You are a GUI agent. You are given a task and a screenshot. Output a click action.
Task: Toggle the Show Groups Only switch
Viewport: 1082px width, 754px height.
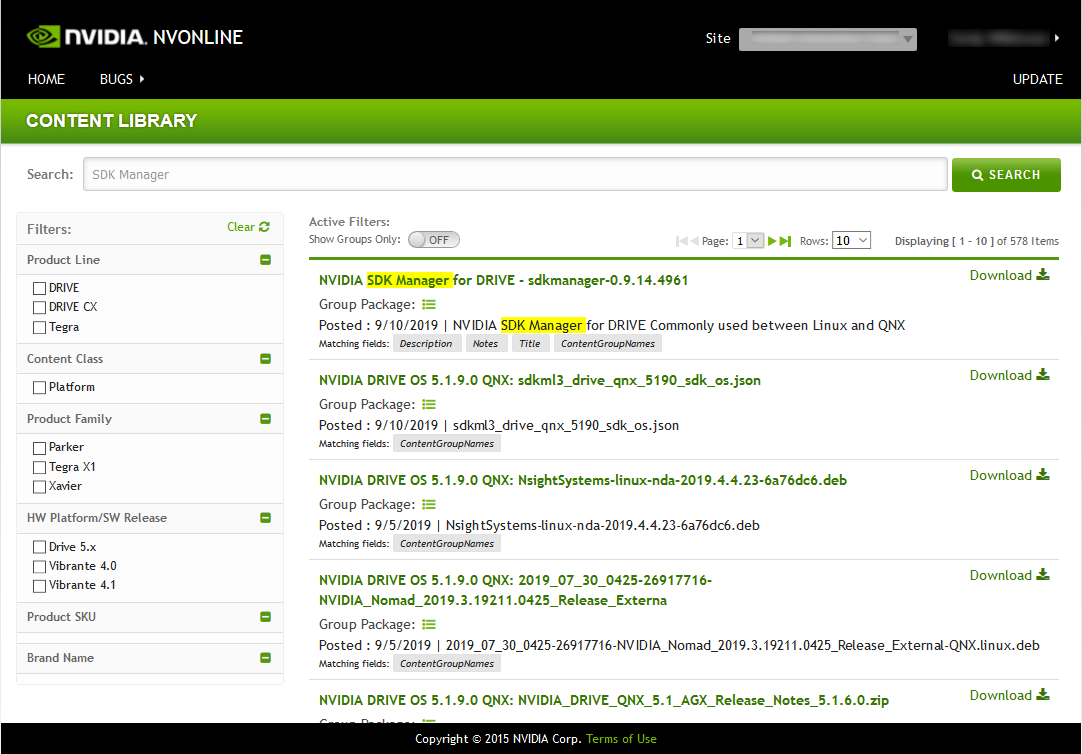pos(434,240)
